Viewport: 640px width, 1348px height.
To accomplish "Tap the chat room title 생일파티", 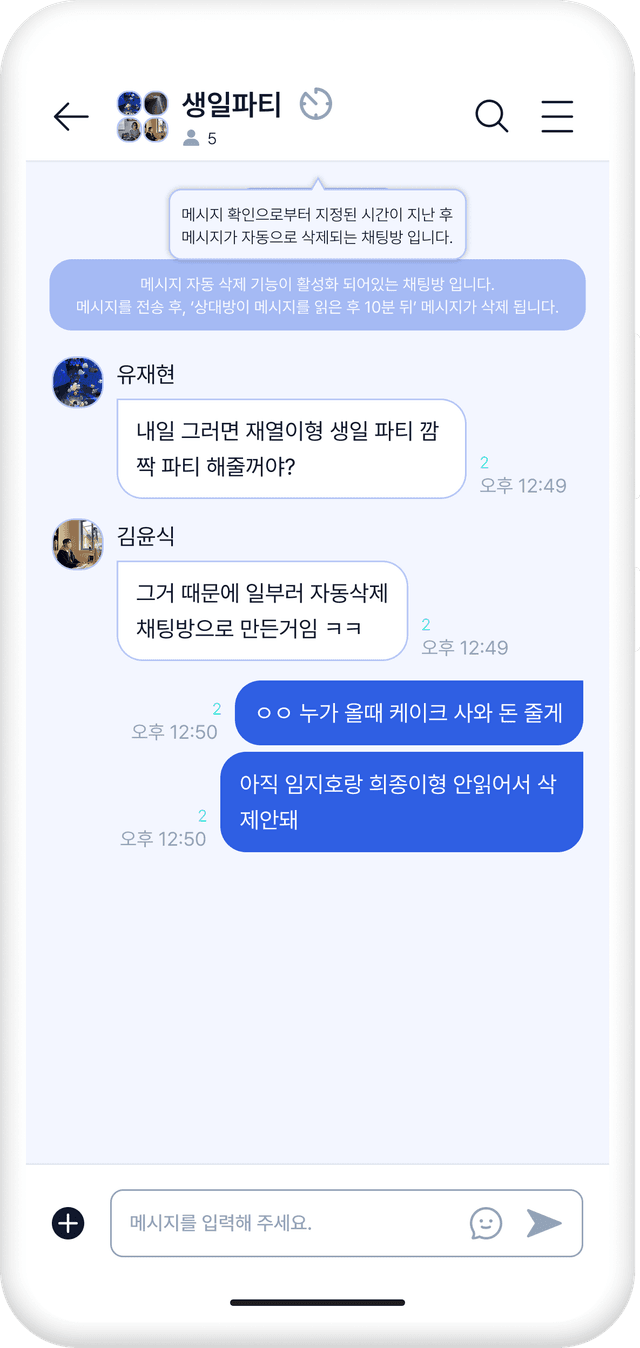I will [232, 104].
